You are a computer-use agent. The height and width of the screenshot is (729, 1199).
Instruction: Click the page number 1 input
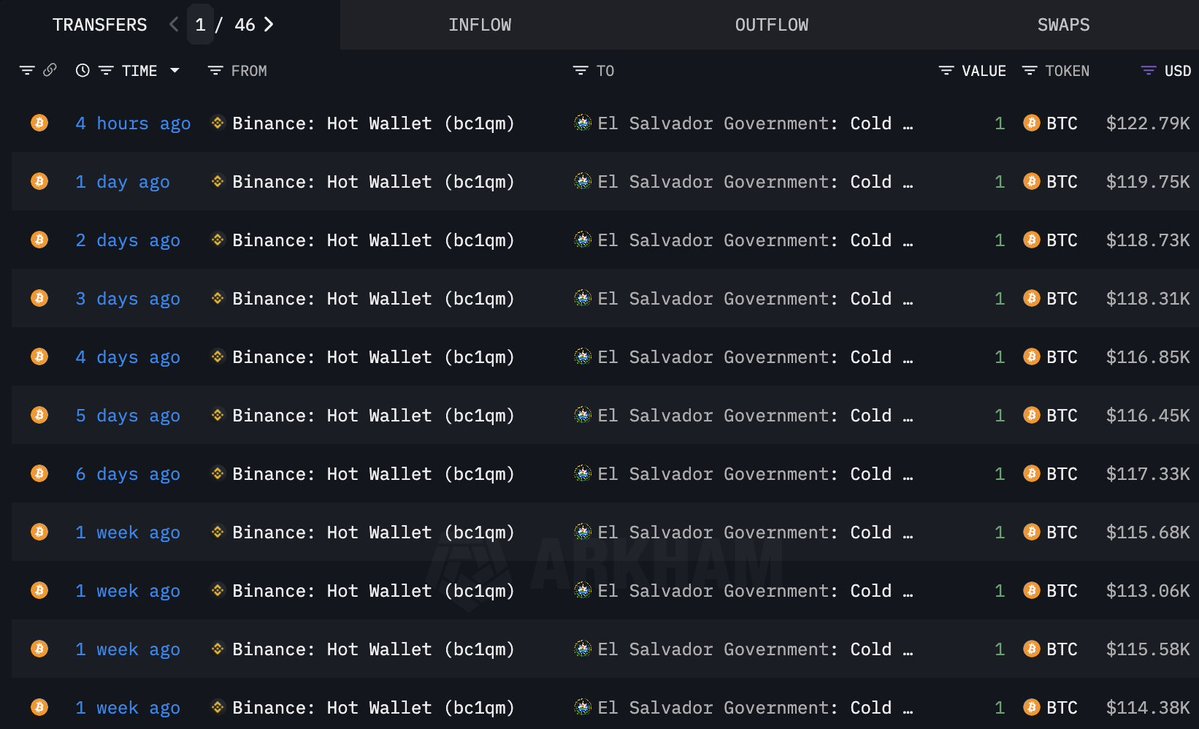tap(200, 24)
